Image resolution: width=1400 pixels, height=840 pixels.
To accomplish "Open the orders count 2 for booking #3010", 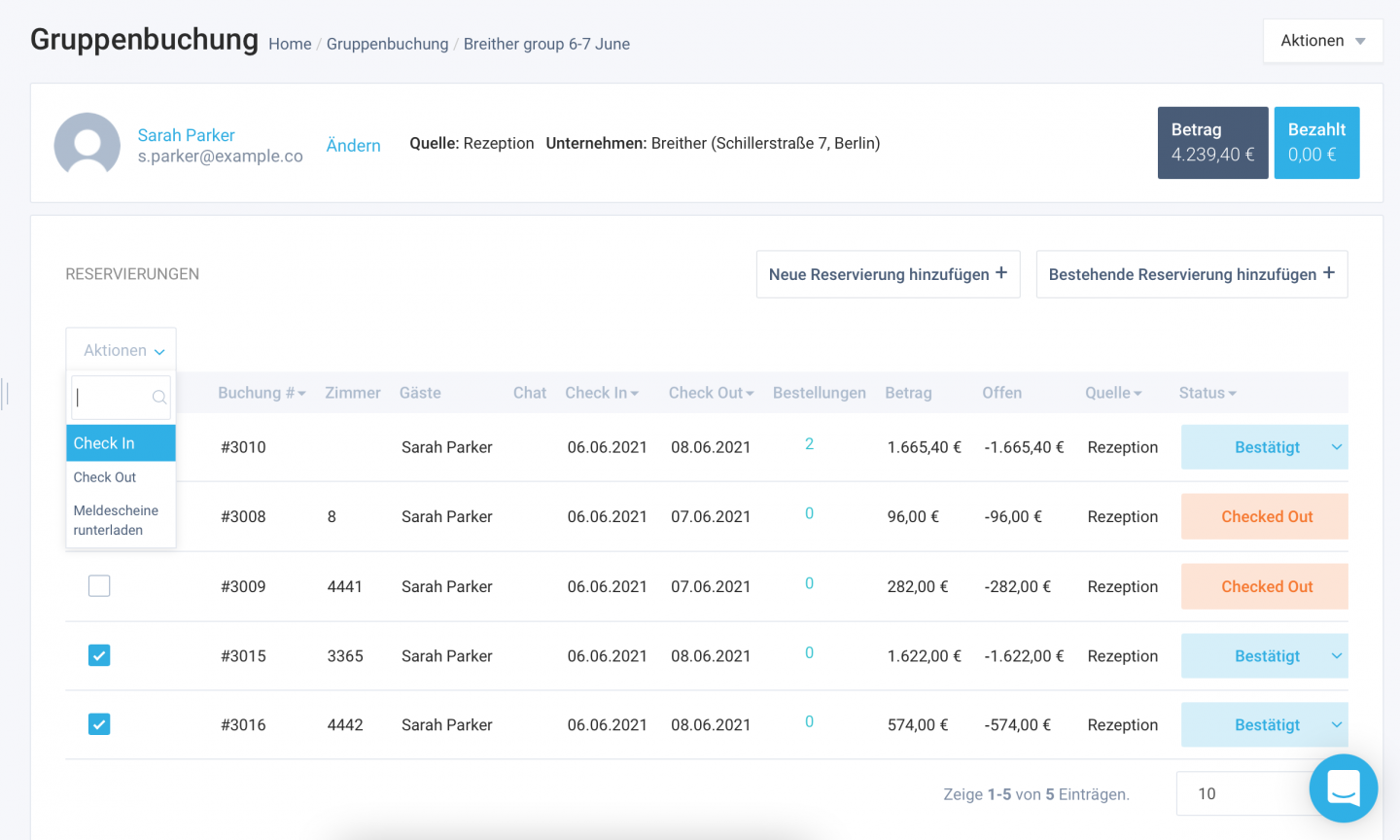I will click(809, 444).
